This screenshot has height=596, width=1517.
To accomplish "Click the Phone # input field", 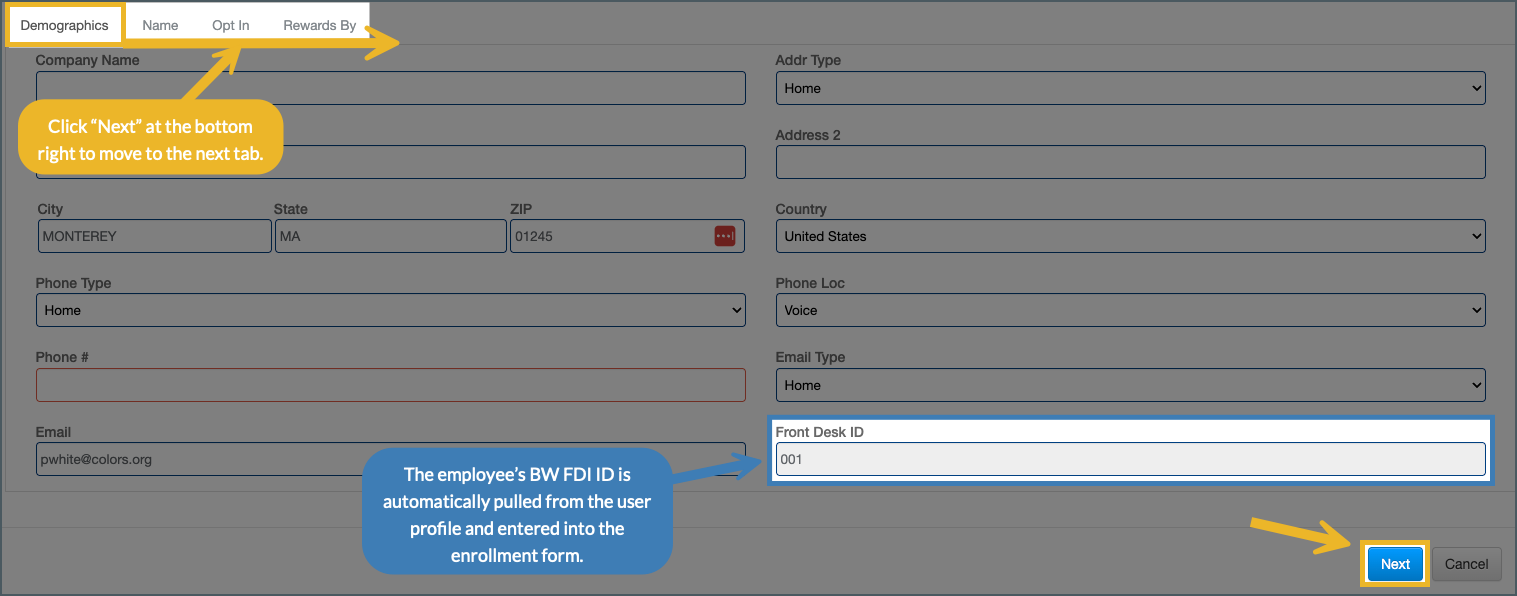I will pyautogui.click(x=390, y=385).
